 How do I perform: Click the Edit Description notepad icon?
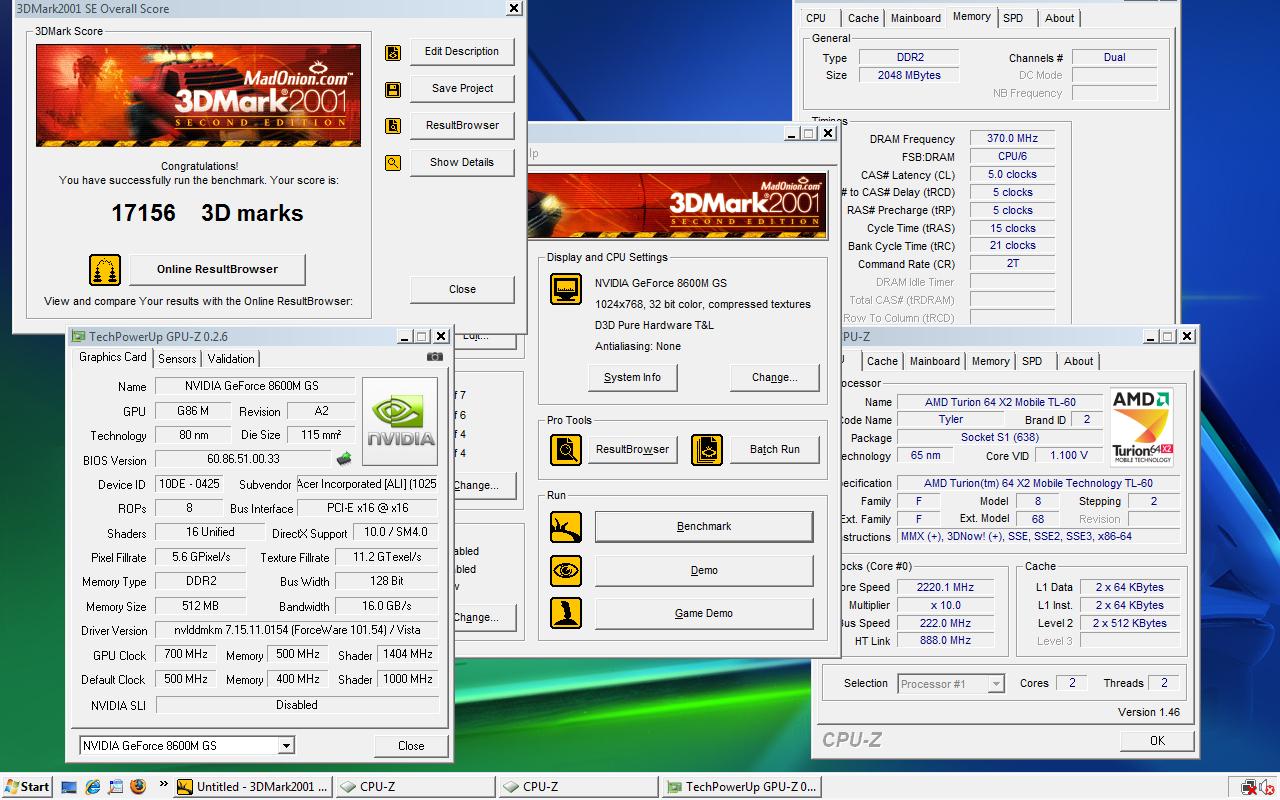[x=393, y=52]
